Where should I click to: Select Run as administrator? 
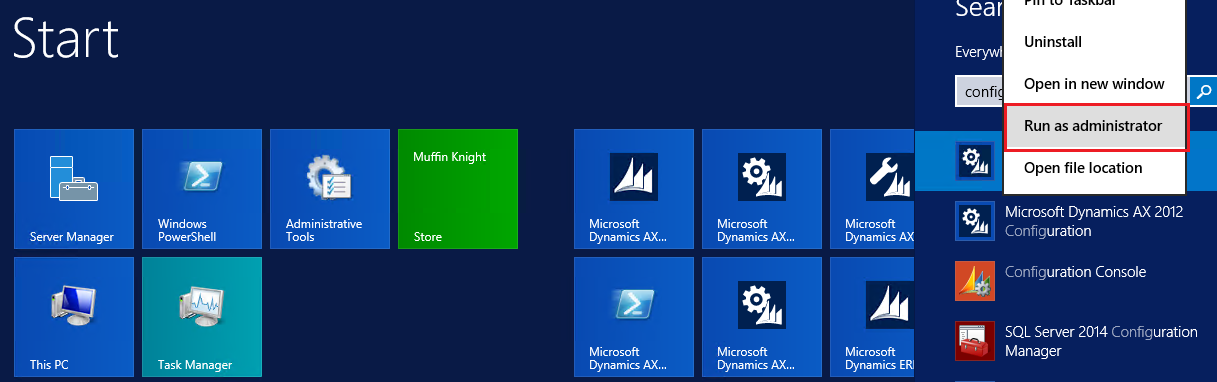[x=1095, y=127]
